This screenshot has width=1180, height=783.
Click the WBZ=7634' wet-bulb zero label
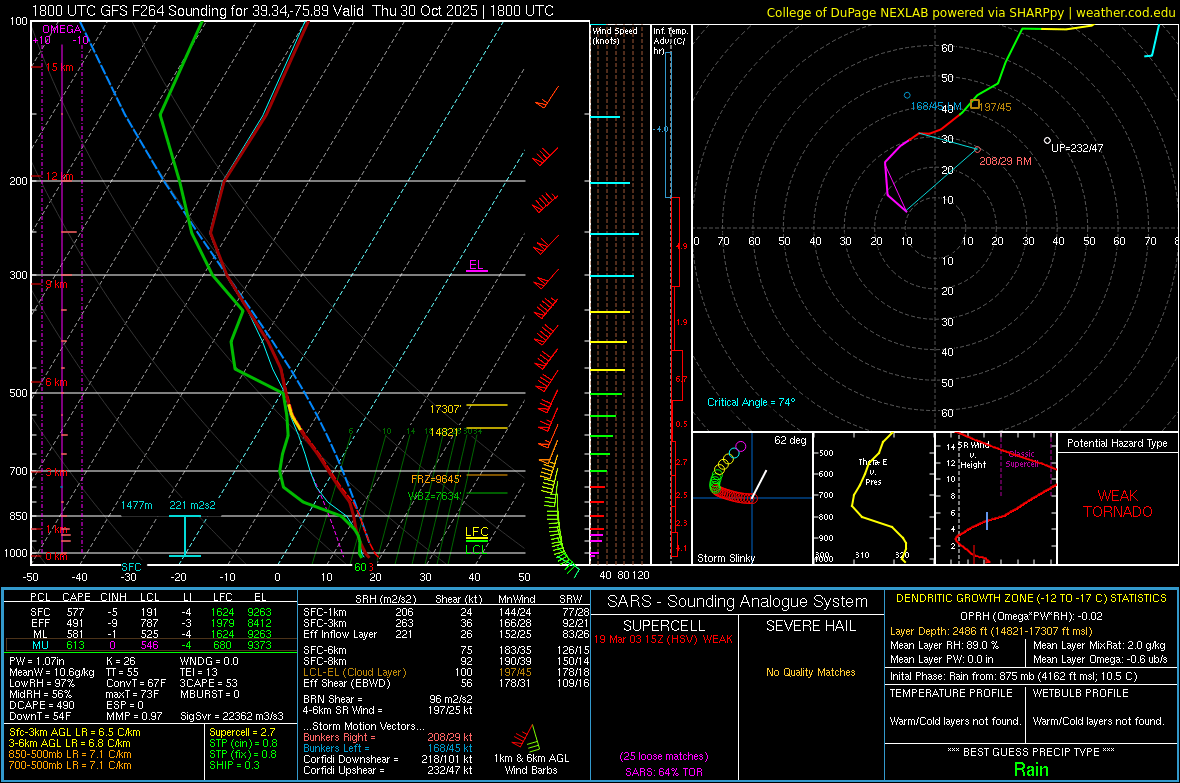tap(434, 495)
